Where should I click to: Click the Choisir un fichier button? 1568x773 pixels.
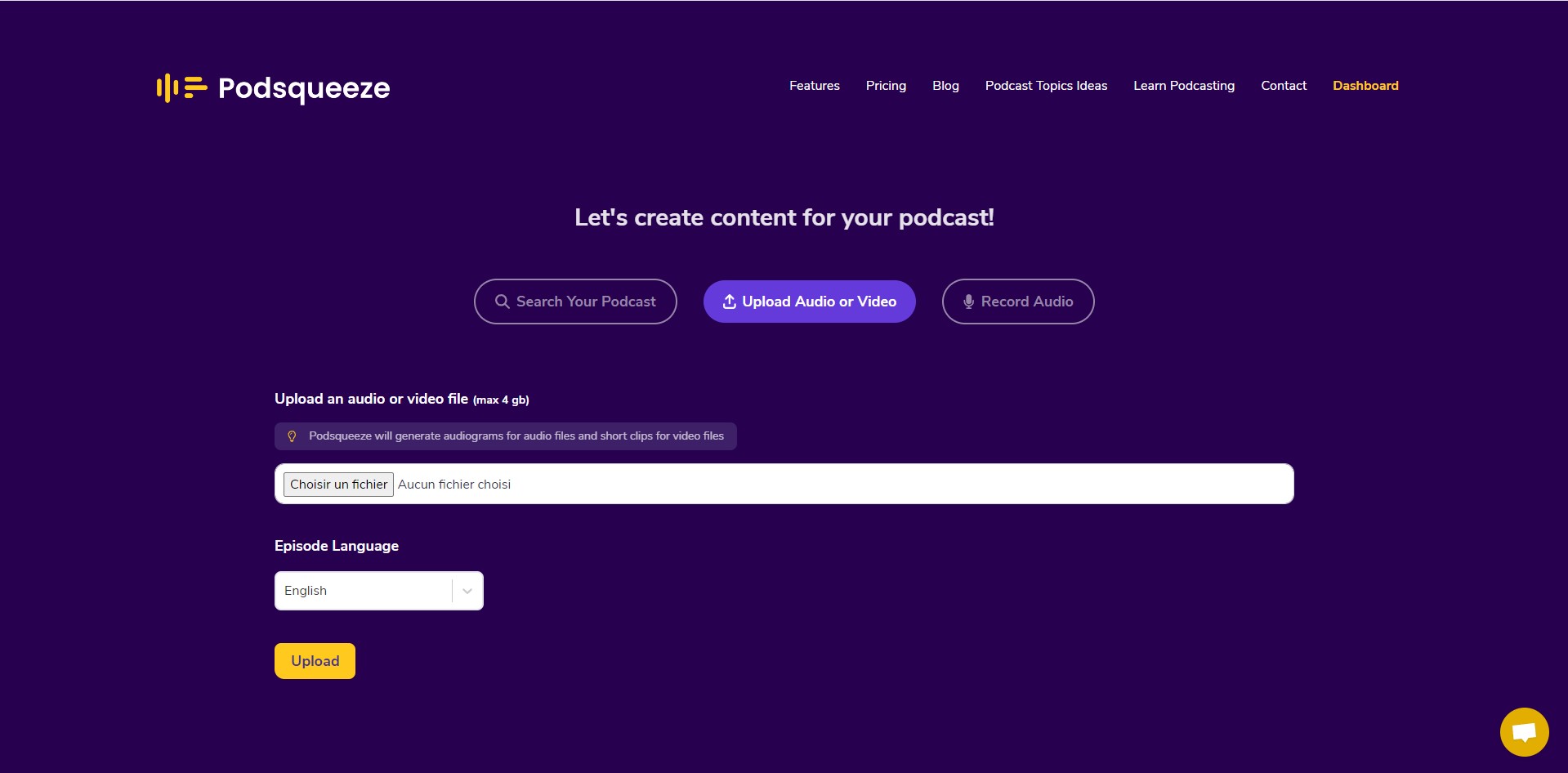click(338, 485)
